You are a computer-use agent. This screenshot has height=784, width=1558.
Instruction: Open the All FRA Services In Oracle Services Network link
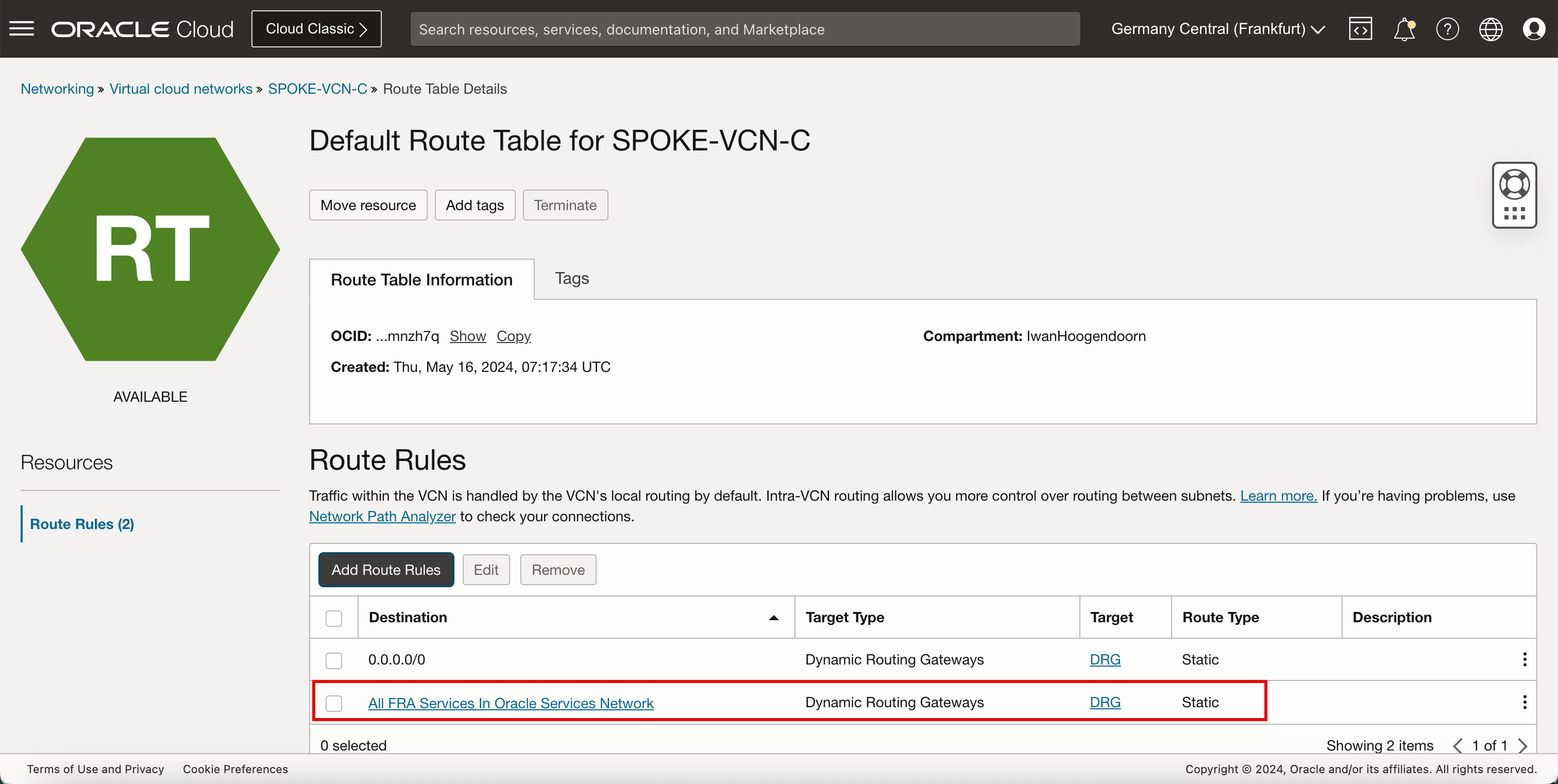tap(511, 703)
